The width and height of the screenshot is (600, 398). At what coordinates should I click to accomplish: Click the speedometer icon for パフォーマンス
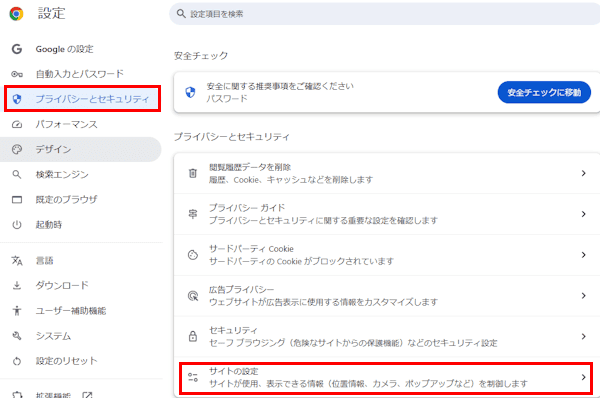click(17, 124)
